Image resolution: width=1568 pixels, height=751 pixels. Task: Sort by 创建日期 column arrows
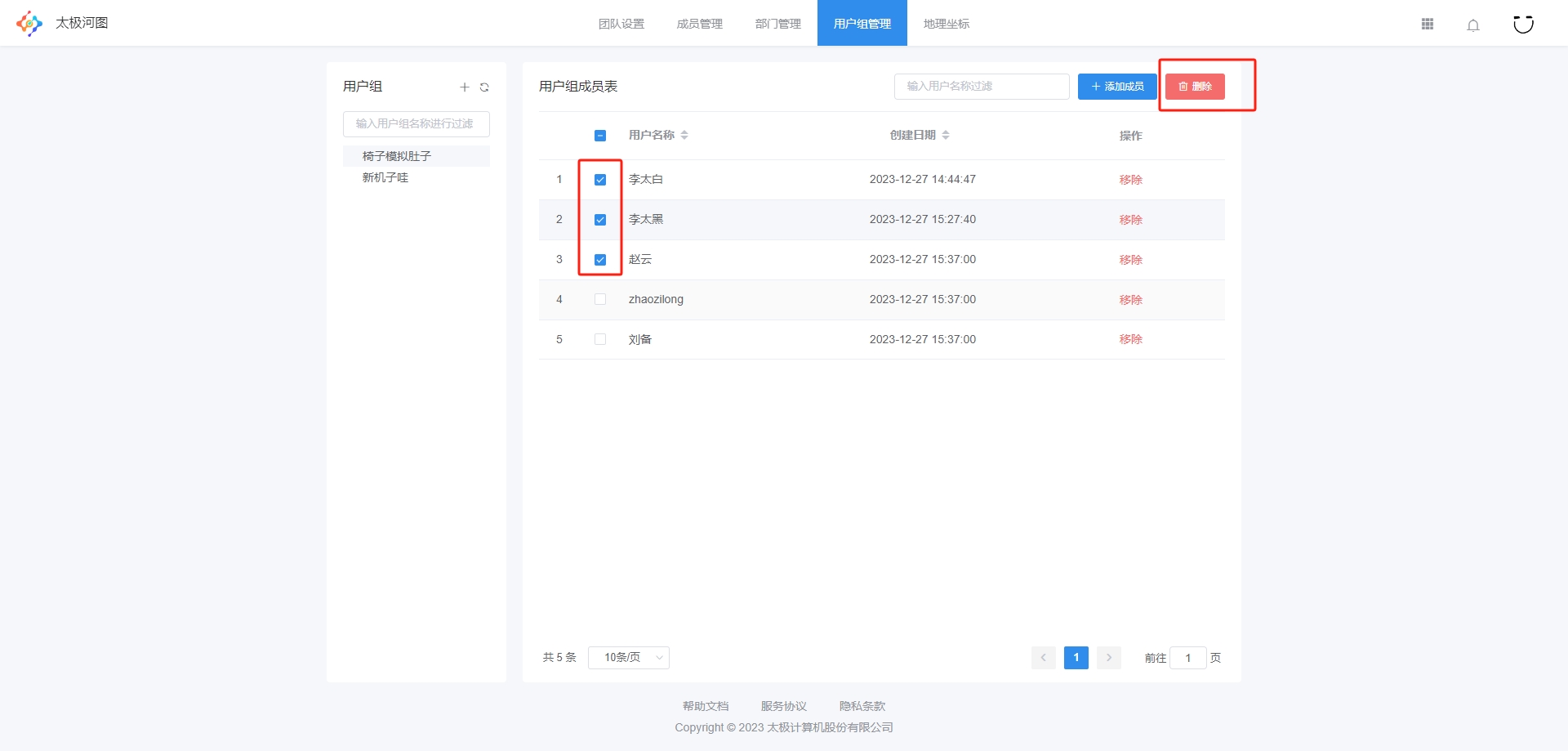pyautogui.click(x=946, y=135)
